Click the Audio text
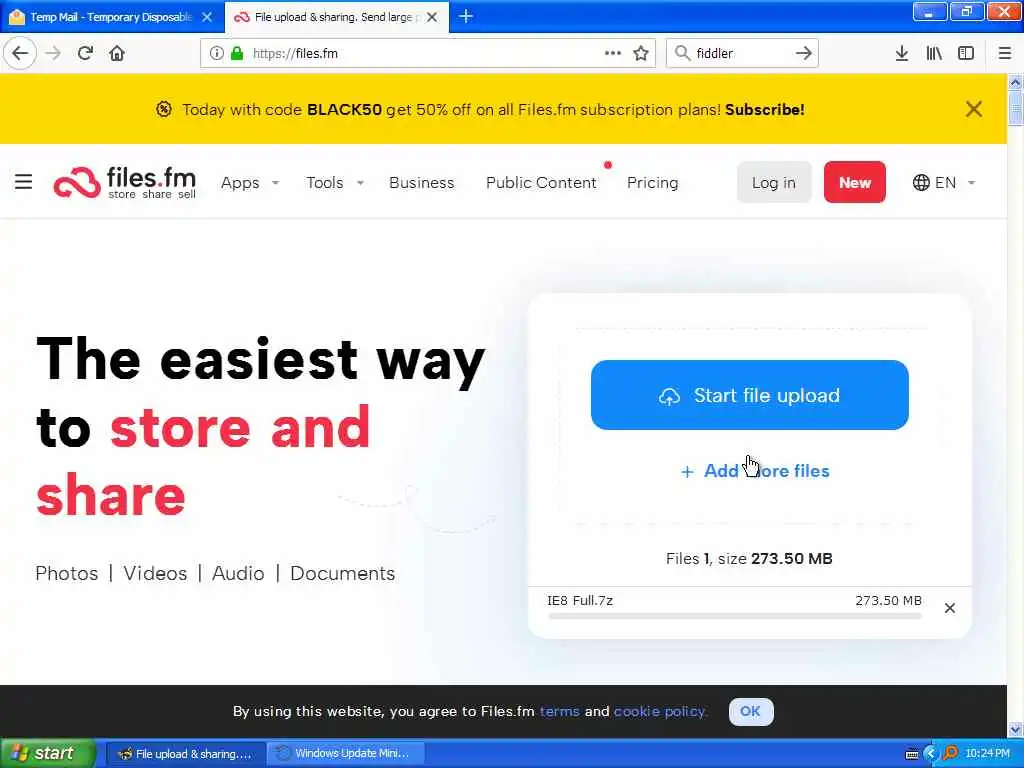This screenshot has width=1024, height=768. point(238,573)
